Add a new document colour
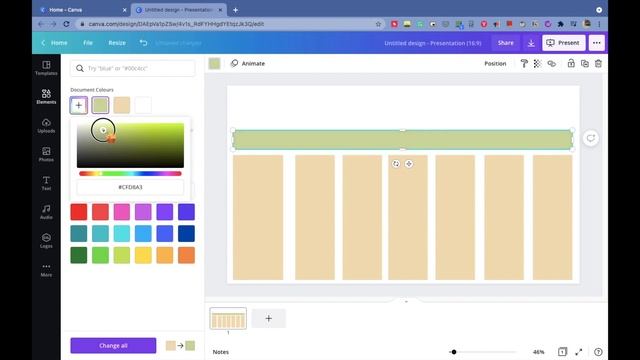This screenshot has height=360, width=640. (x=79, y=105)
